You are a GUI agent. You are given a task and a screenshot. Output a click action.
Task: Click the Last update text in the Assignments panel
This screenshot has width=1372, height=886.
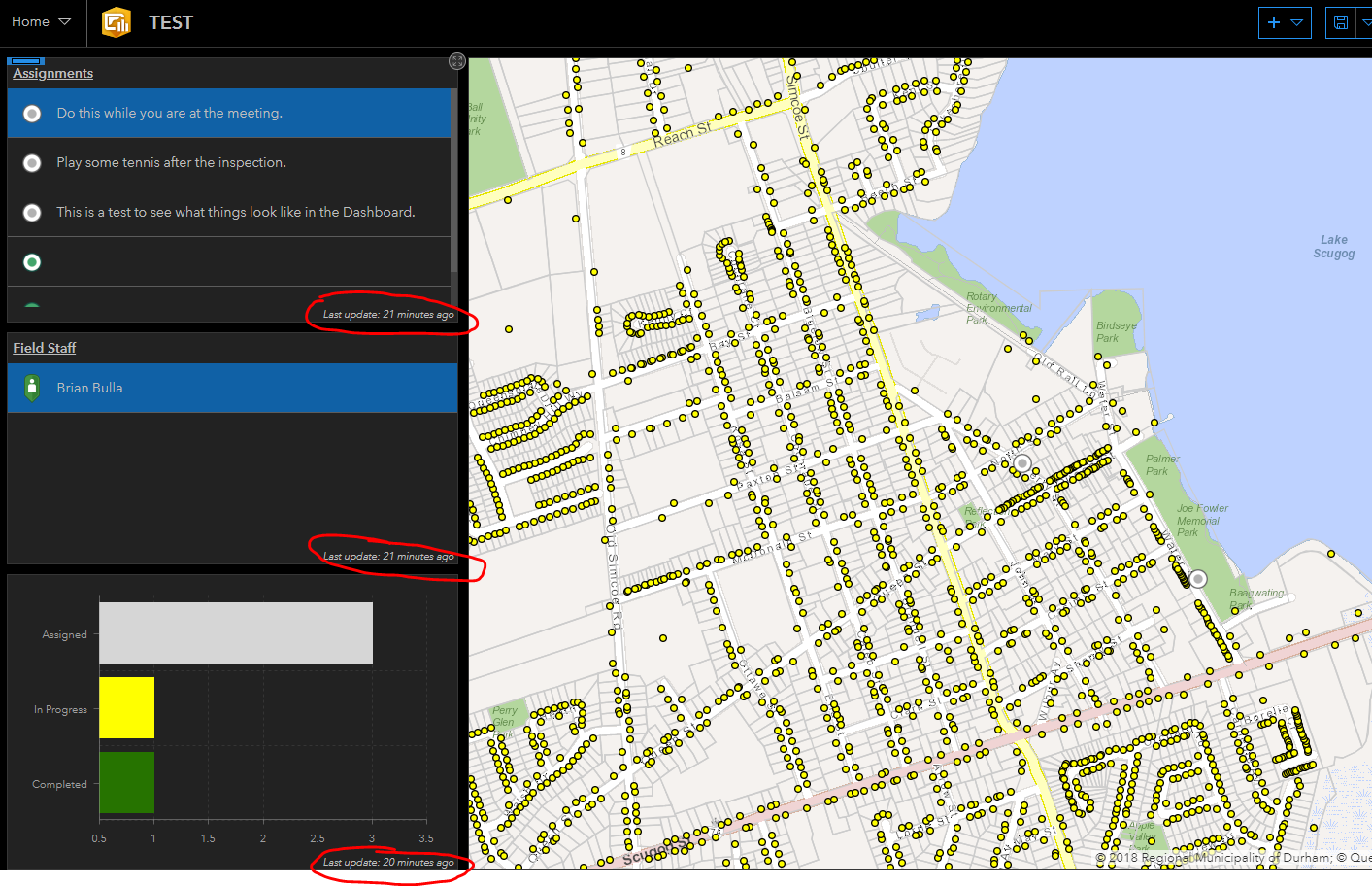click(x=388, y=314)
